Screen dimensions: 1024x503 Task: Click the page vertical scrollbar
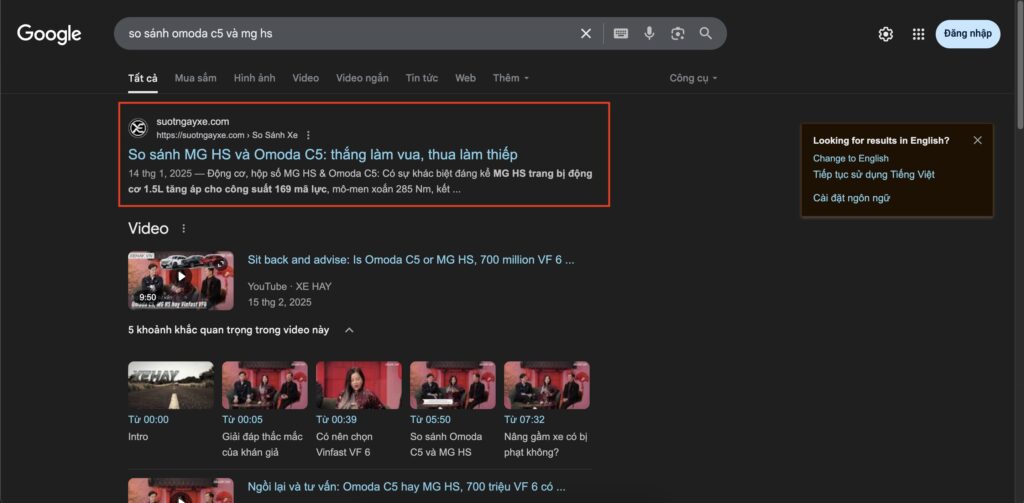[x=1019, y=65]
